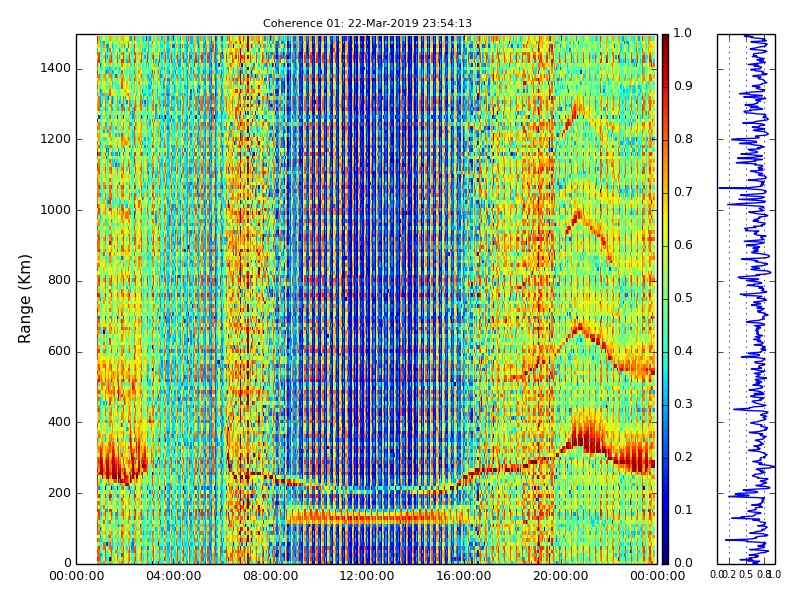
Task: Click the colorbar 0.3 label
Action: [683, 404]
